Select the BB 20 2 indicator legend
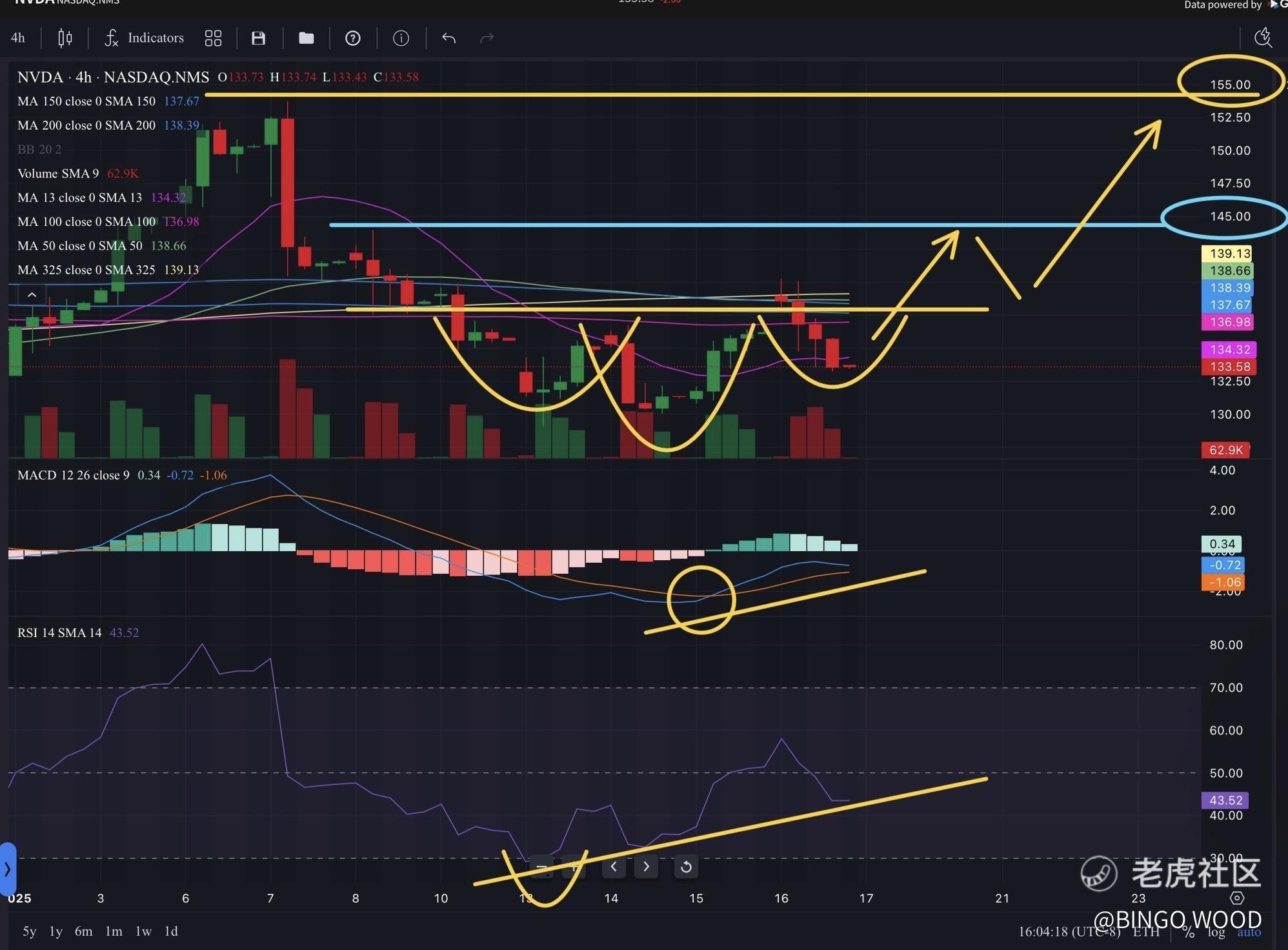This screenshot has width=1288, height=950. 39,150
